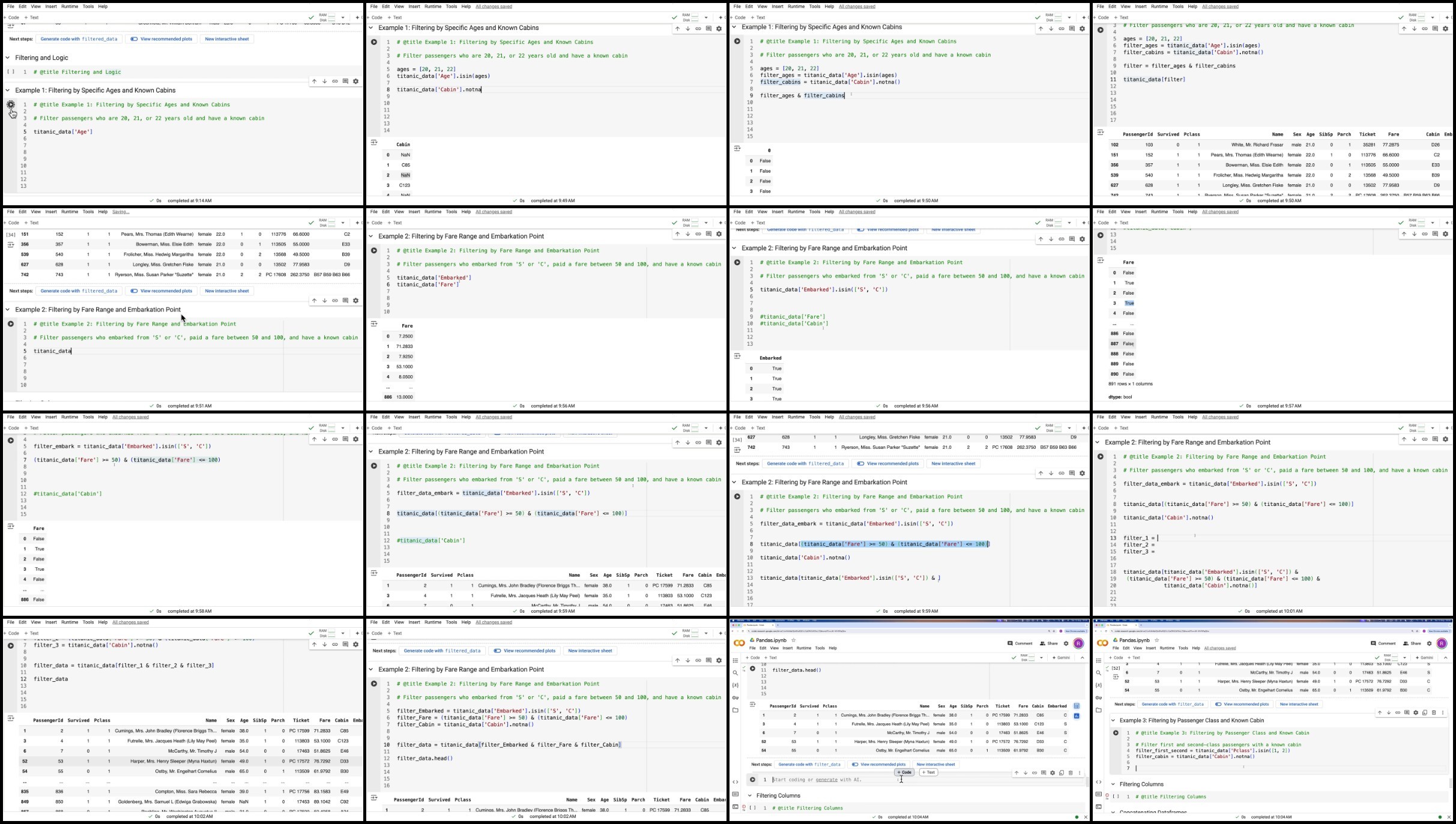Open R account avatar in 'Start coding' window
Screen dimensions: 1456x824
tap(1078, 643)
